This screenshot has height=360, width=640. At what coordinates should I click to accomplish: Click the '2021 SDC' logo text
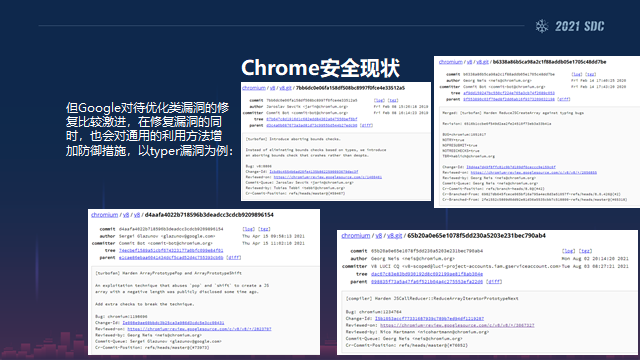[580, 27]
